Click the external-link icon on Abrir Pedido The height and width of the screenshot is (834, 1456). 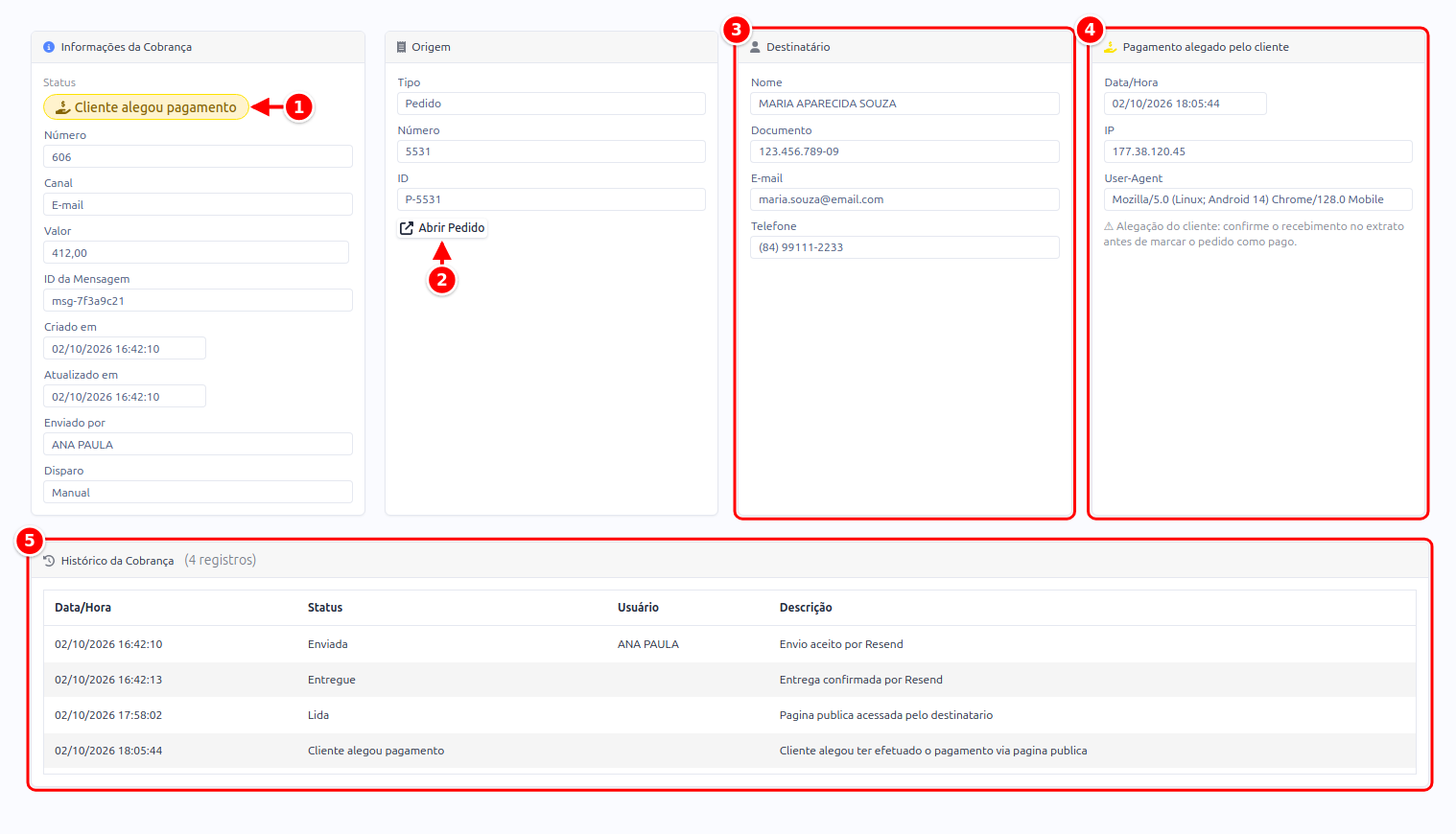[407, 228]
